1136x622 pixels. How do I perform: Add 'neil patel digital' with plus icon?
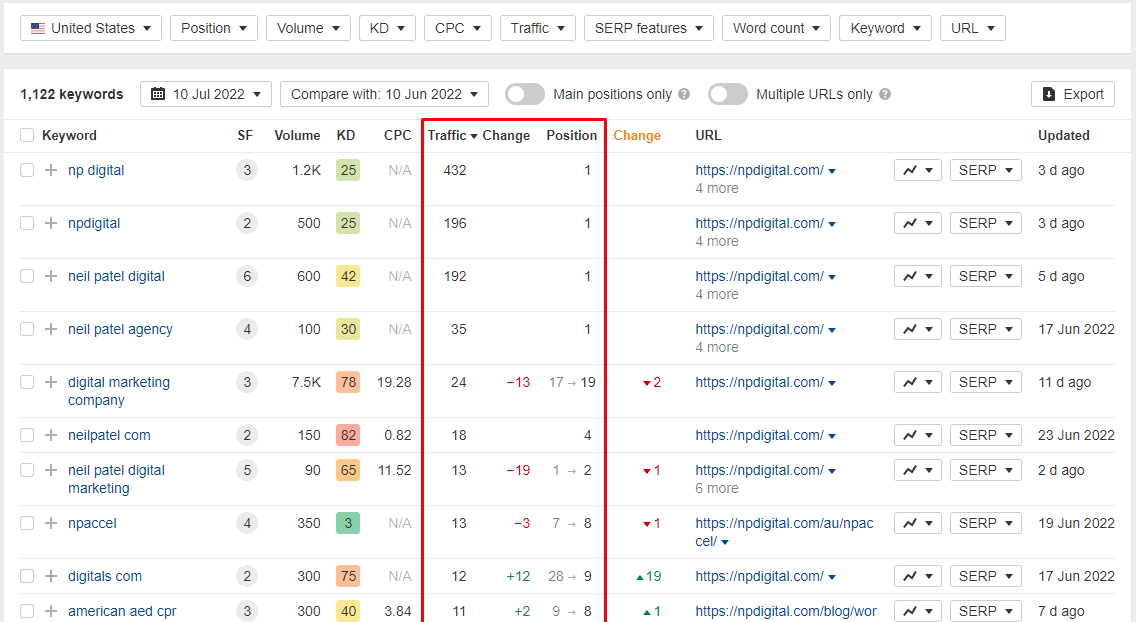[51, 276]
